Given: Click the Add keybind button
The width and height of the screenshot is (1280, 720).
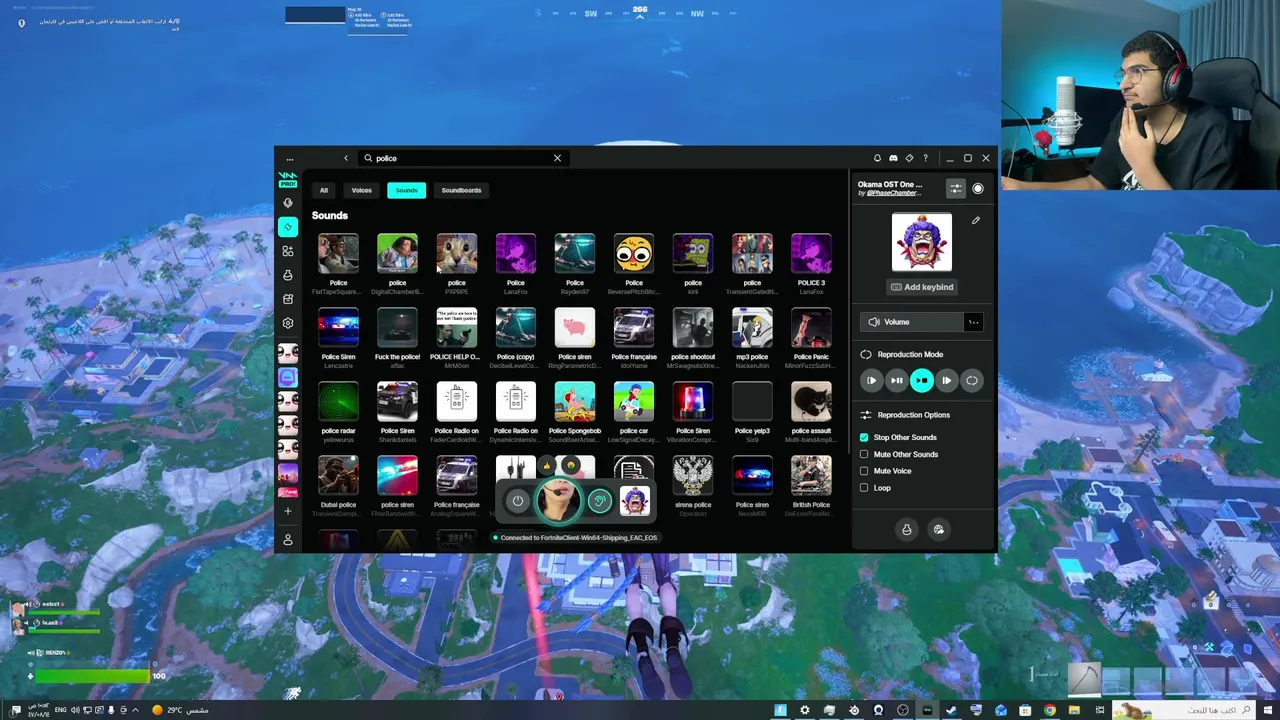Looking at the screenshot, I should (922, 287).
